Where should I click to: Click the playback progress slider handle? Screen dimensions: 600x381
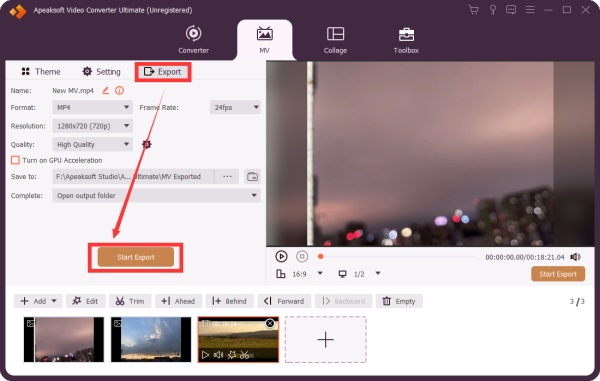[x=321, y=256]
